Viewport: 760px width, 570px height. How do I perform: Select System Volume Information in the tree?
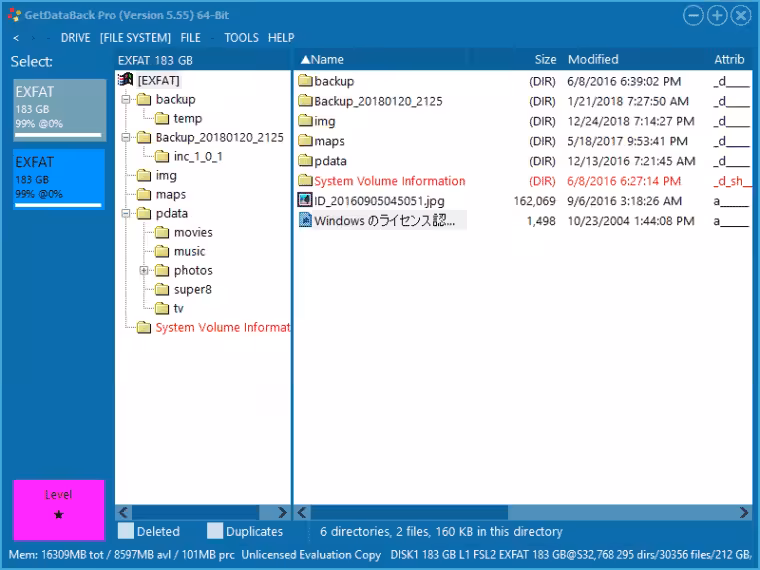click(222, 328)
